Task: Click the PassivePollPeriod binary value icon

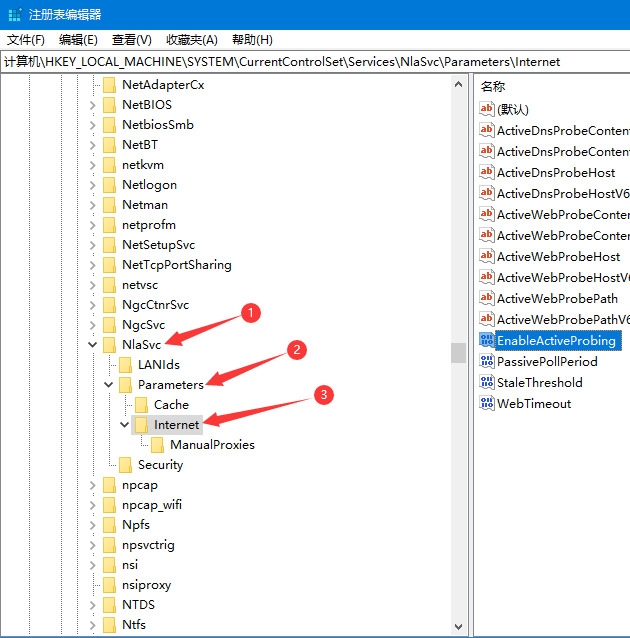Action: coord(487,362)
